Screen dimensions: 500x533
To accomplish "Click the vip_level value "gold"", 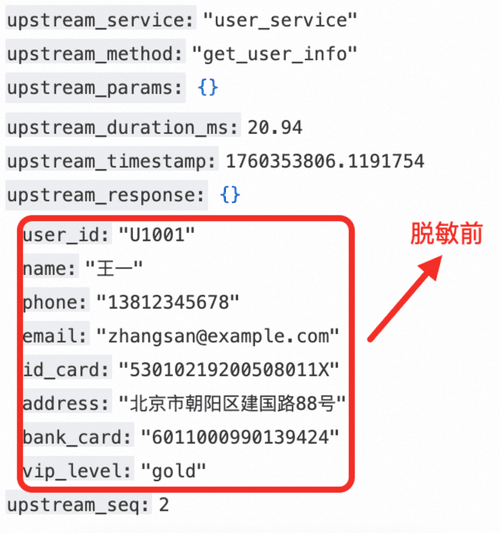I will coord(173,471).
